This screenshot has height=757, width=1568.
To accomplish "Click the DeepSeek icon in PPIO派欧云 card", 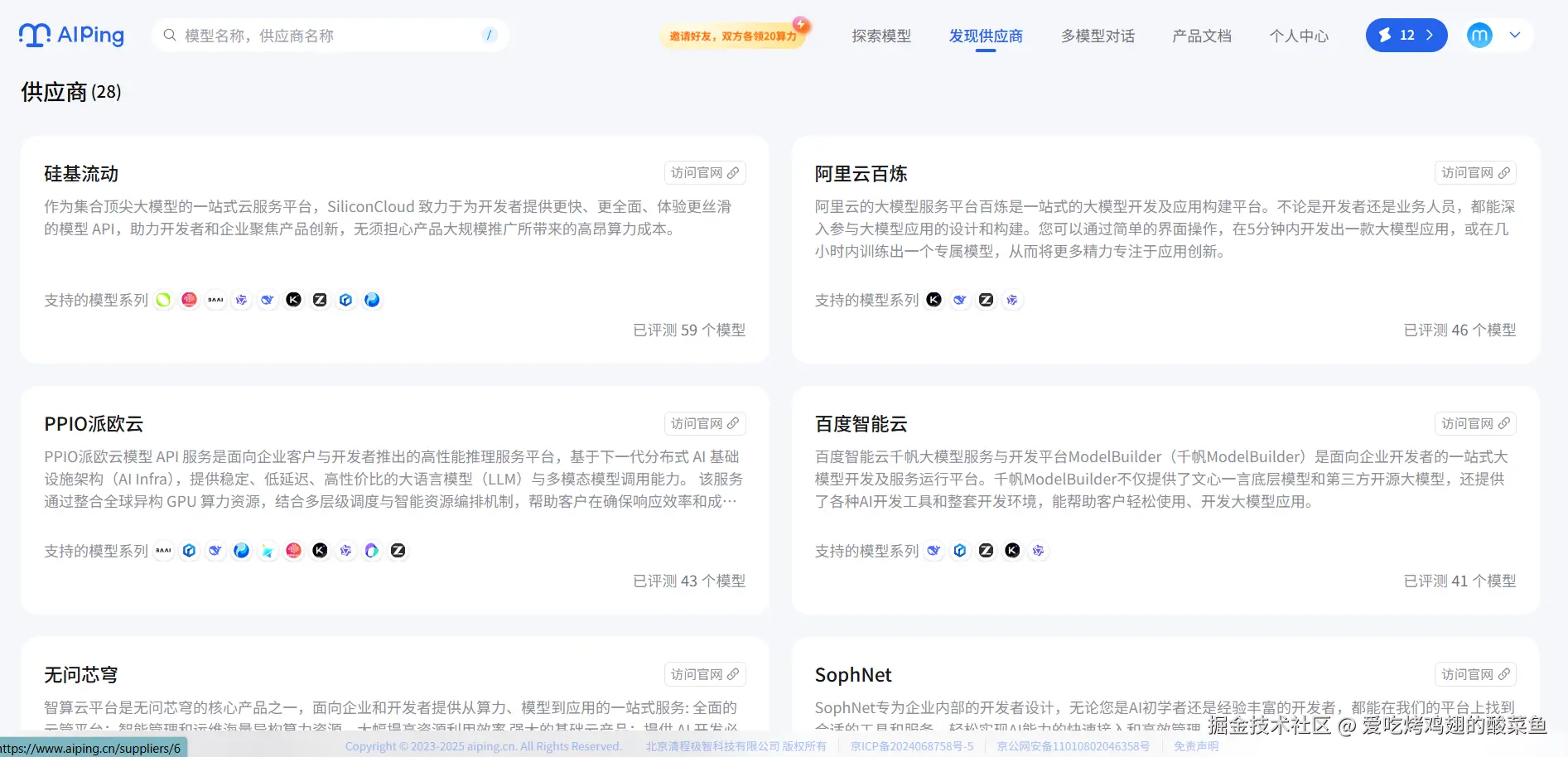I will tap(215, 551).
